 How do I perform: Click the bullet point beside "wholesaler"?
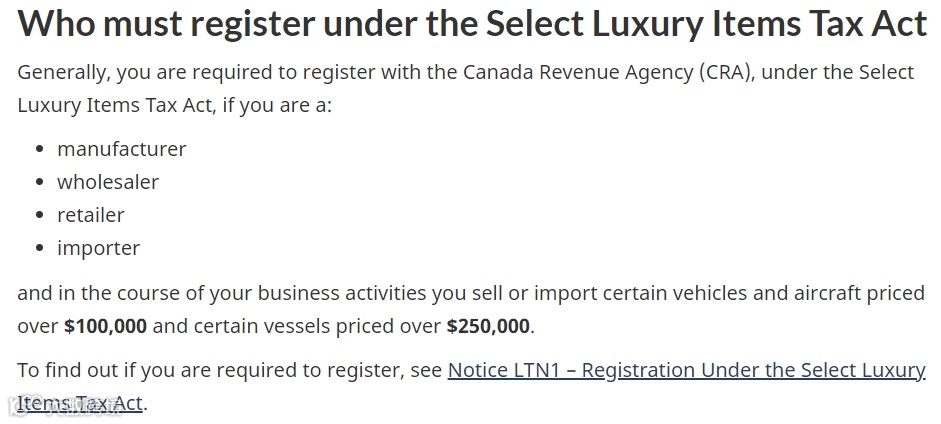pyautogui.click(x=39, y=183)
